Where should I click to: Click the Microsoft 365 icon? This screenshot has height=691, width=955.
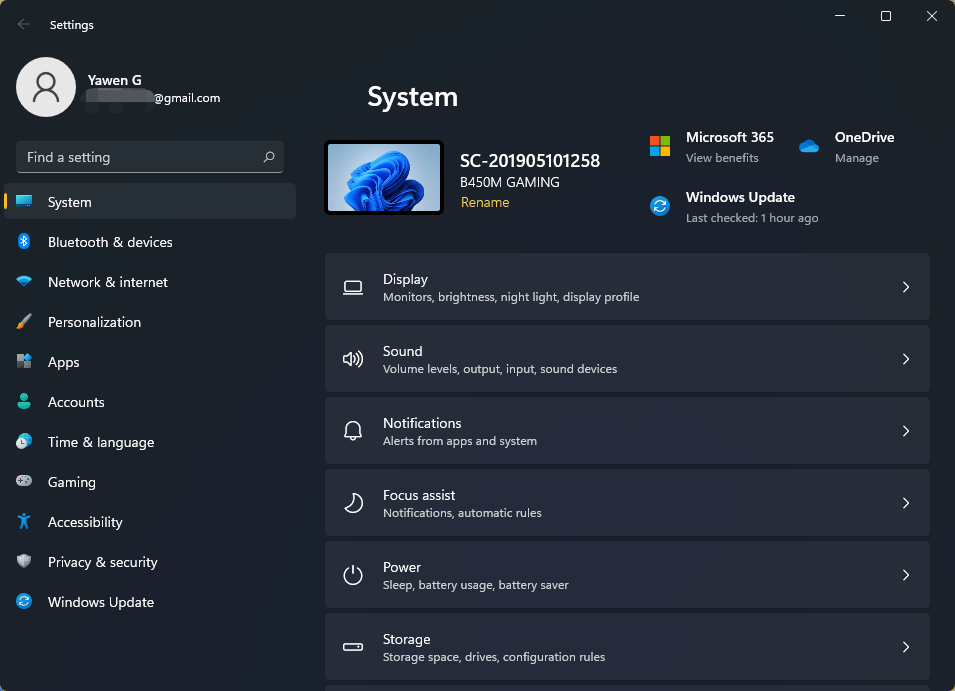pos(660,145)
